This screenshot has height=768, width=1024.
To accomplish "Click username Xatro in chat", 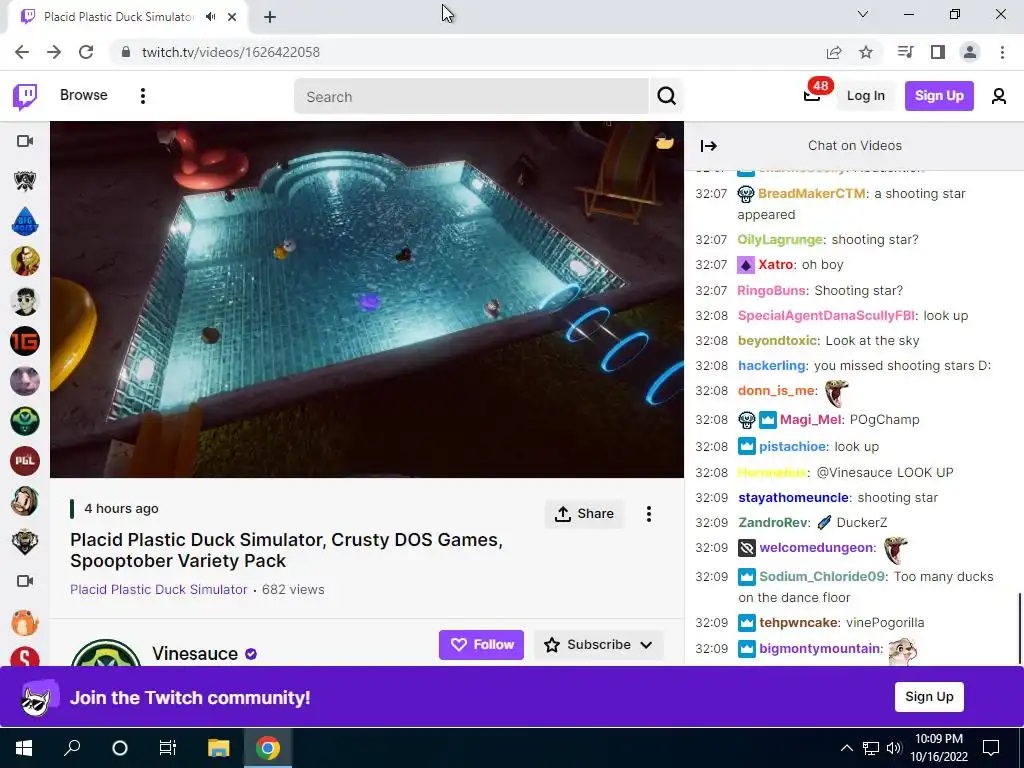I will (x=776, y=264).
